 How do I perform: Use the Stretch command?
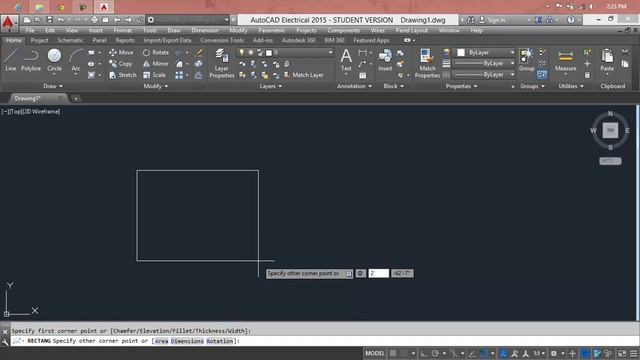tap(122, 75)
